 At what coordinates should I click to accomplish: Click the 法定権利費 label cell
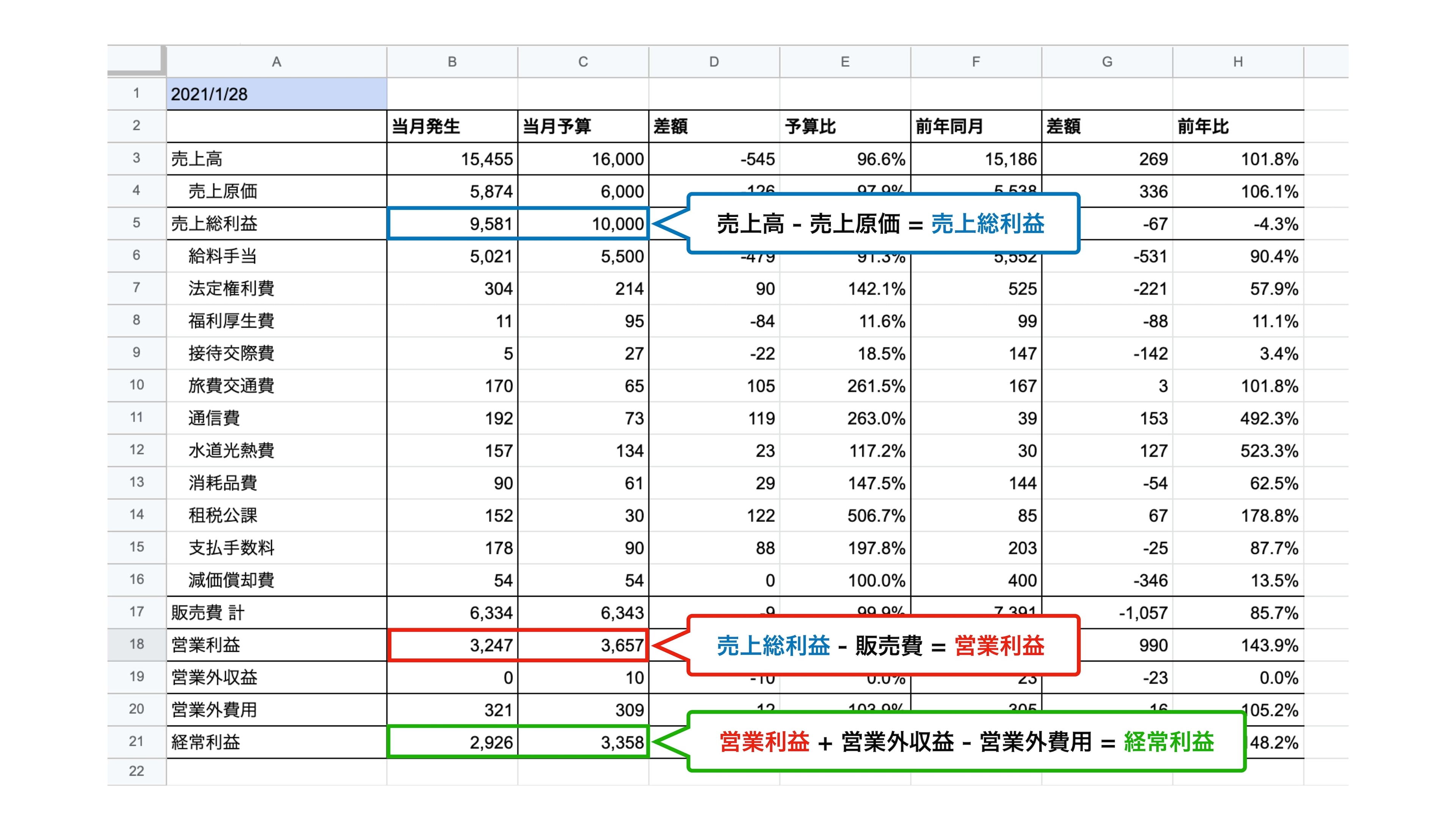[x=276, y=288]
